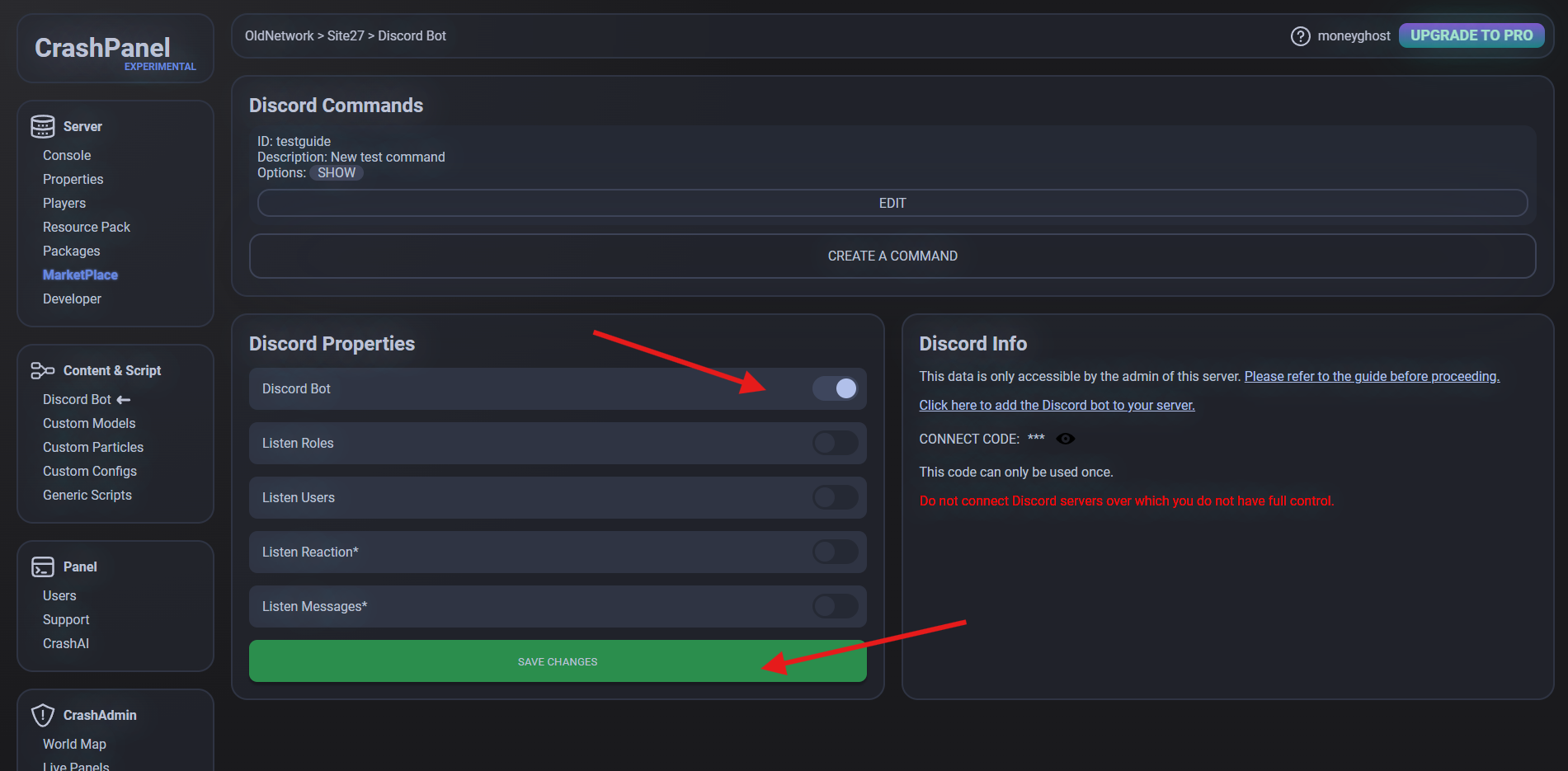Click the CrashPanel logo

click(102, 48)
